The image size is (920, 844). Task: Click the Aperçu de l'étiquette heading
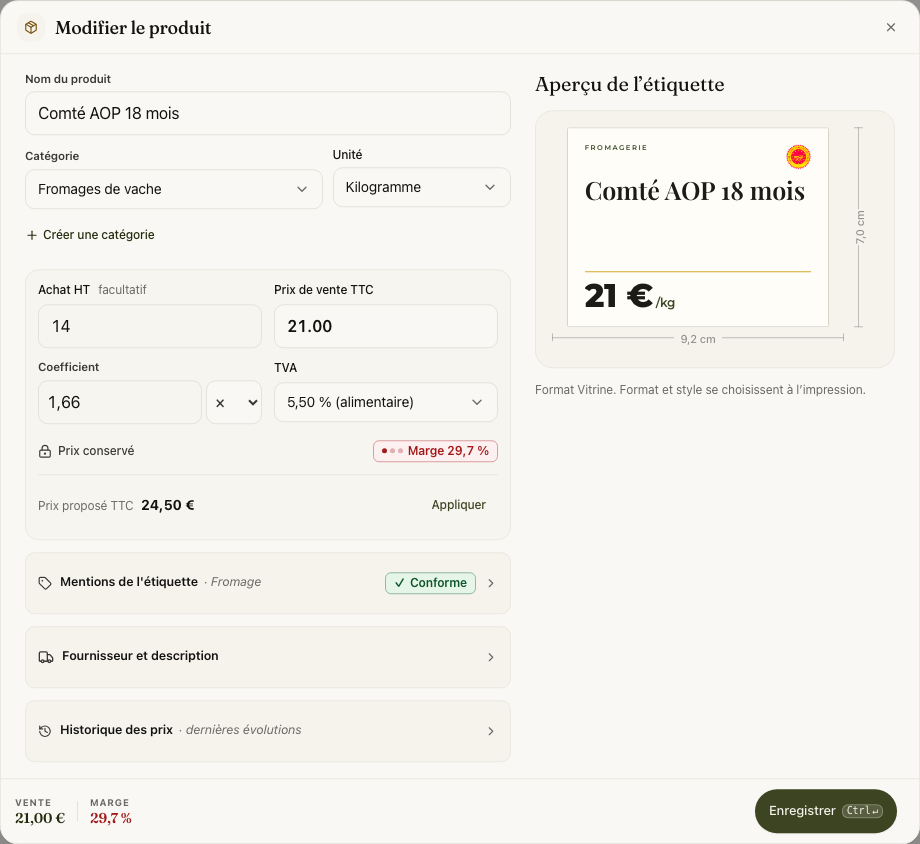click(630, 85)
